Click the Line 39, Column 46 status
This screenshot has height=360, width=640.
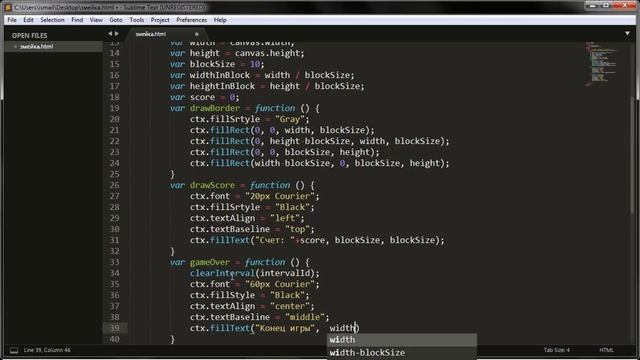[47, 350]
